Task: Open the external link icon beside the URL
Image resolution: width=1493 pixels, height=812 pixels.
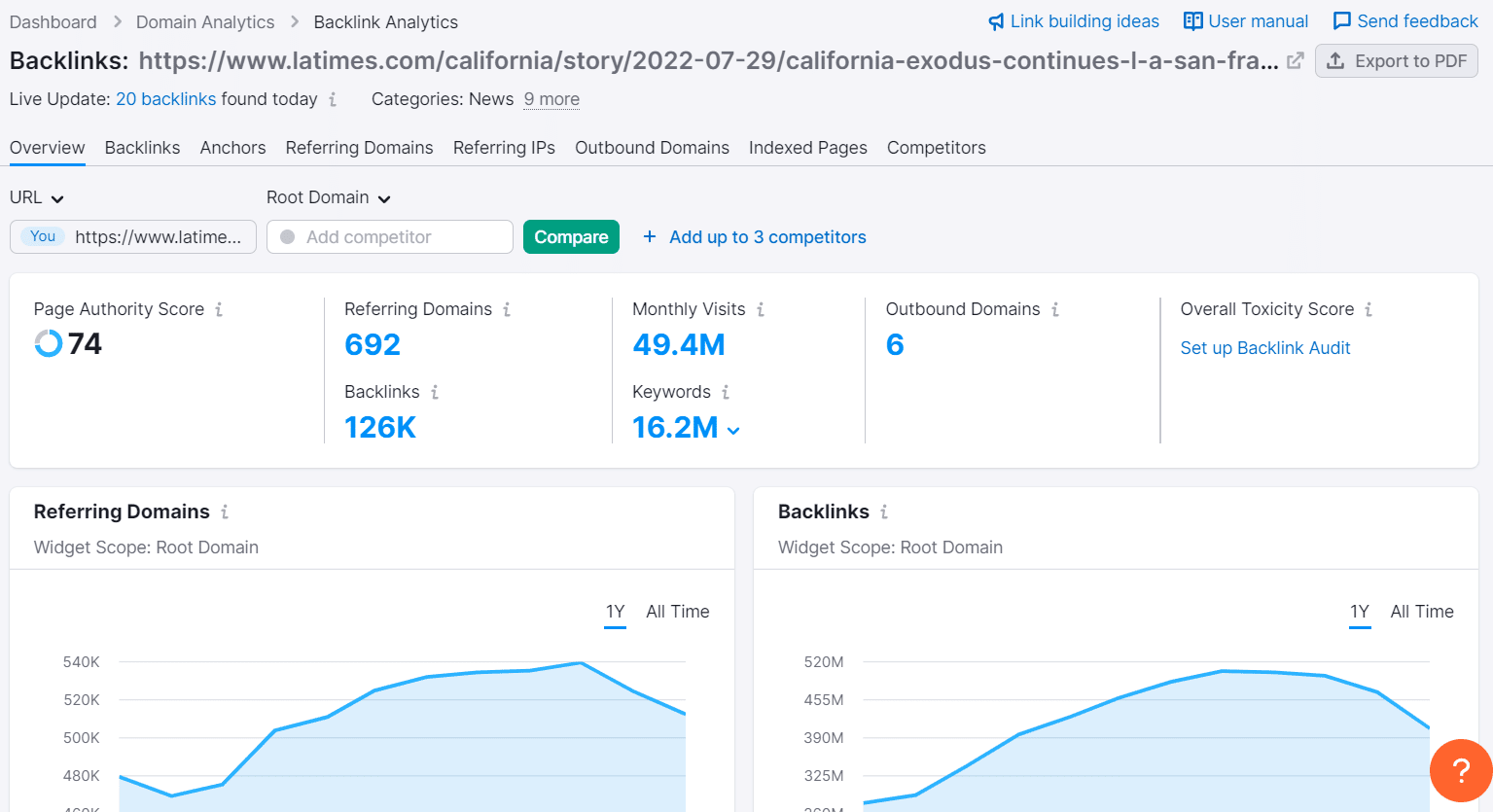Action: 1295,60
